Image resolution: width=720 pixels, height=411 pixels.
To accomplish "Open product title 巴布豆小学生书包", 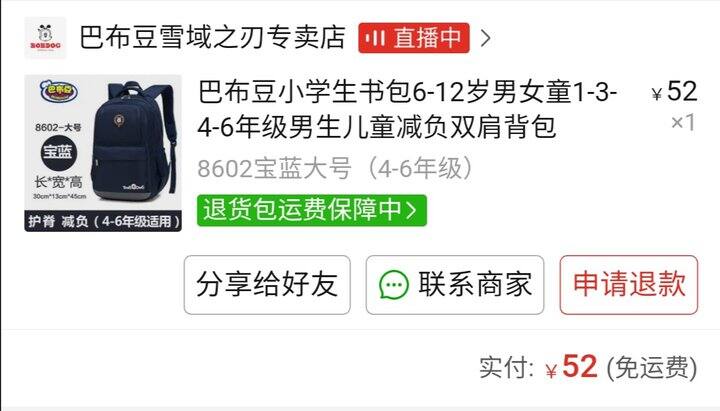I will point(407,109).
